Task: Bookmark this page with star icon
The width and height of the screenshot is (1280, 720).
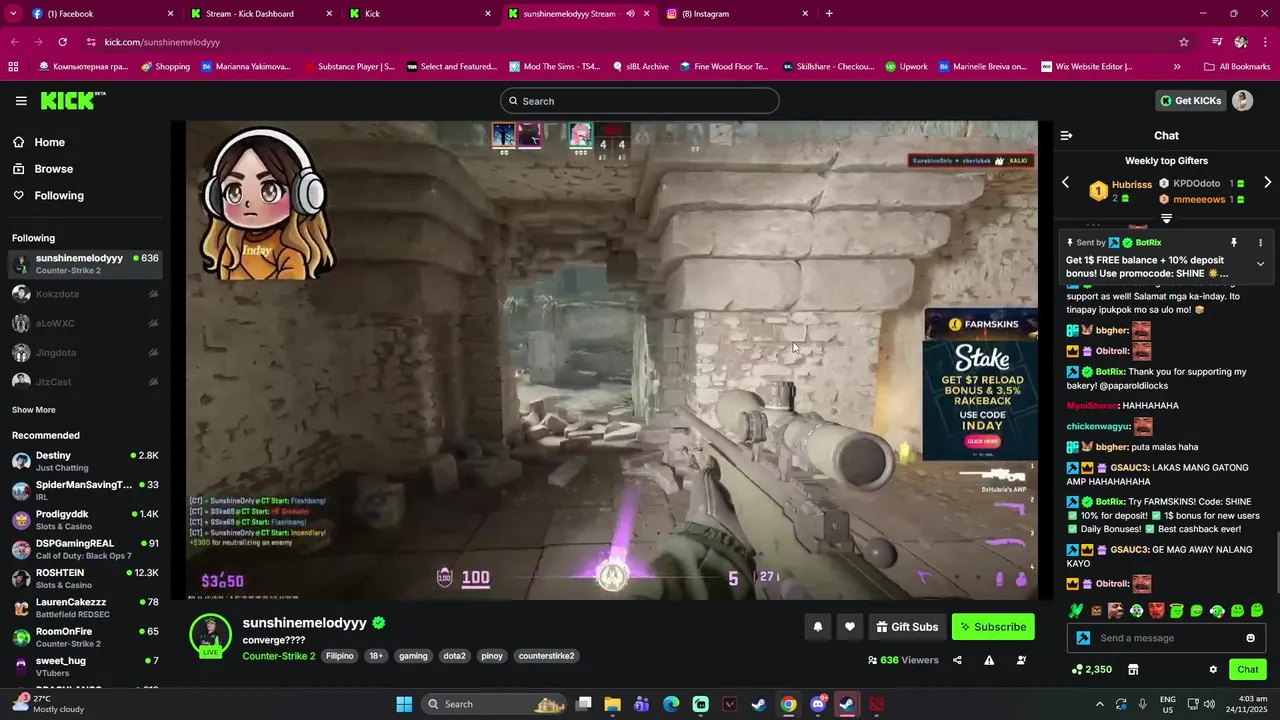Action: pos(1184,42)
